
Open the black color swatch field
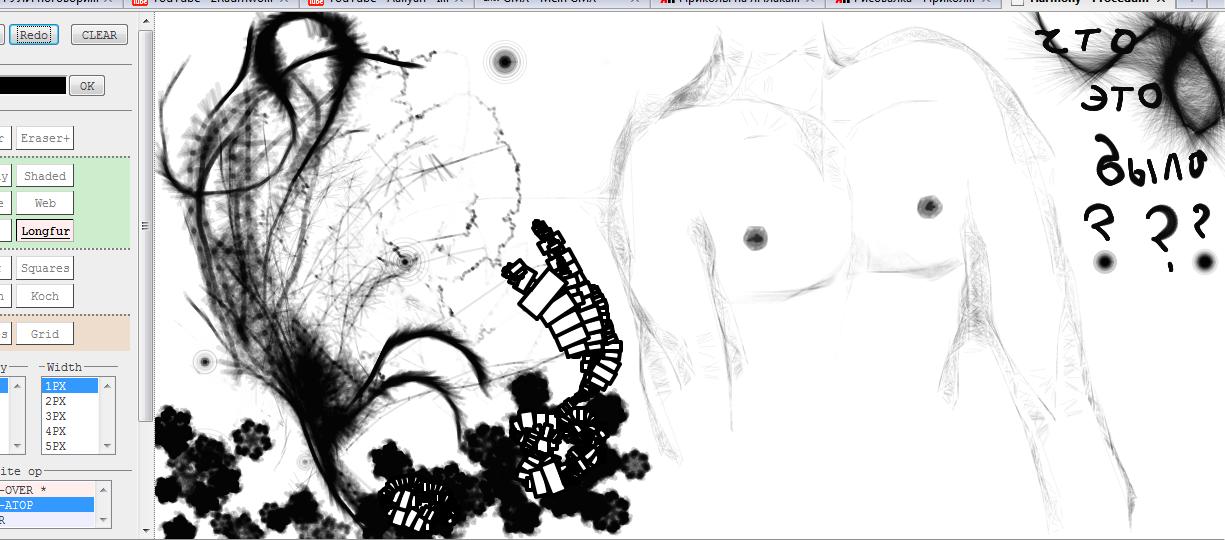[x=33, y=86]
